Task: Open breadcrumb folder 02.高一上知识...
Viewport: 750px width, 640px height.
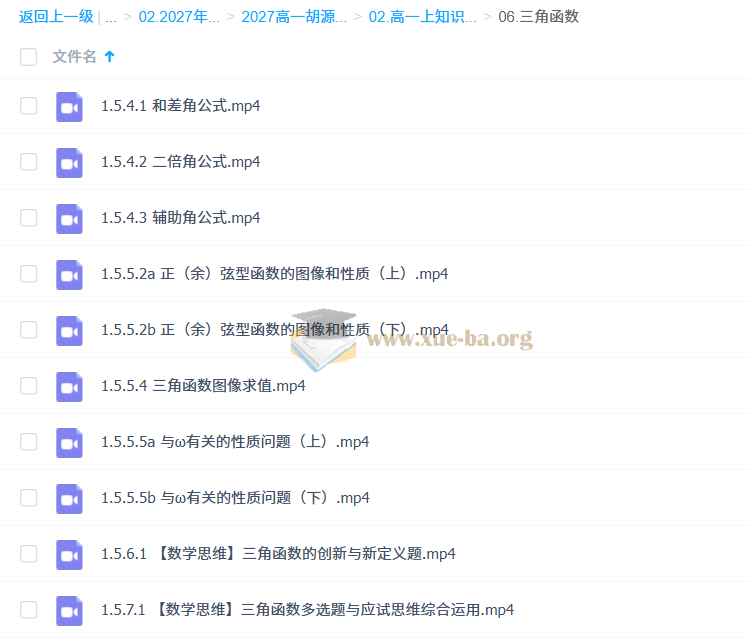Action: click(422, 17)
